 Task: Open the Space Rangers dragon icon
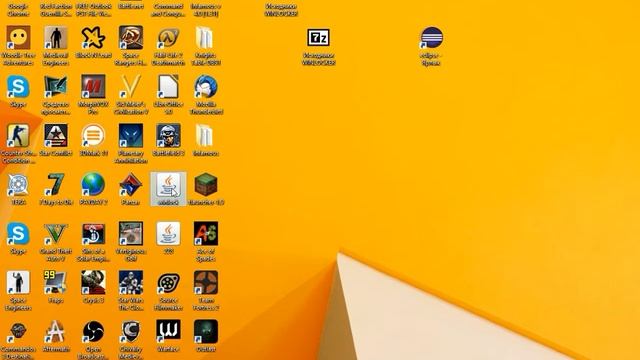point(131,38)
